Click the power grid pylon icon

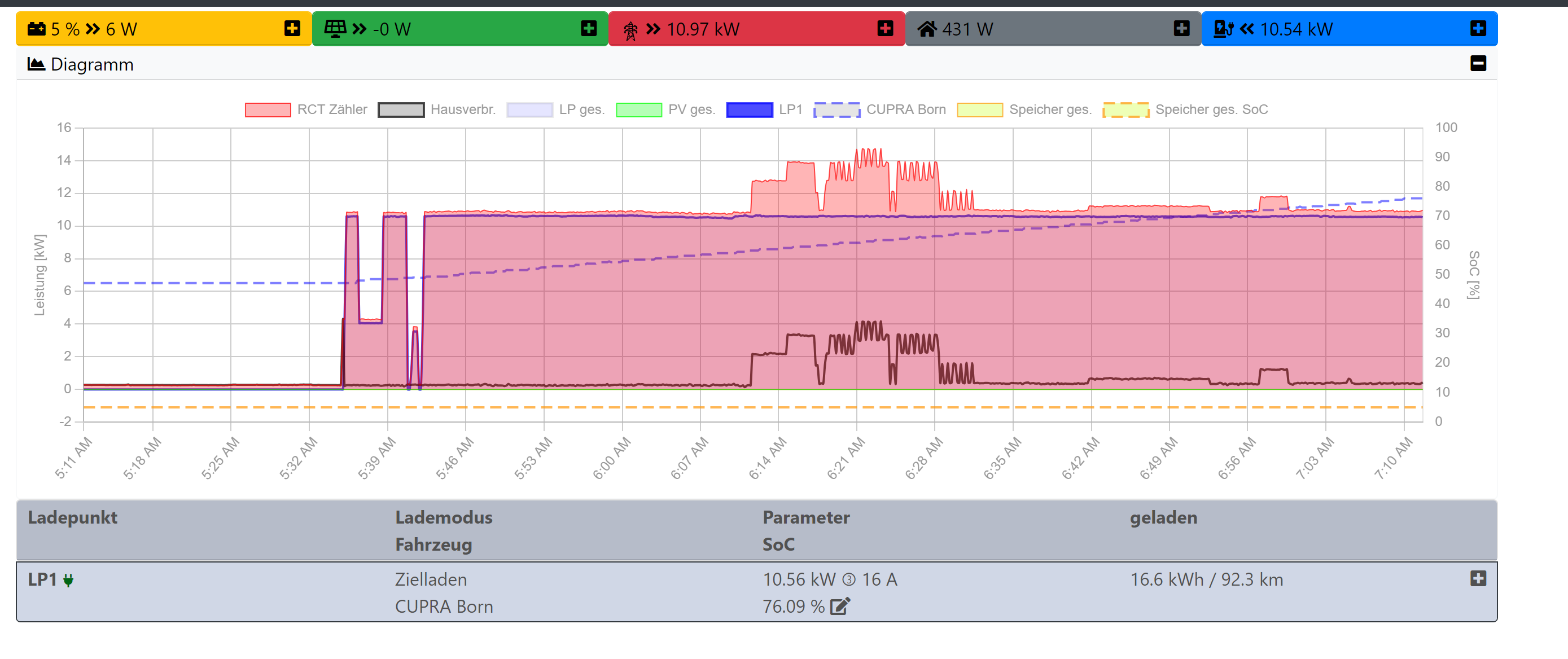click(x=630, y=30)
